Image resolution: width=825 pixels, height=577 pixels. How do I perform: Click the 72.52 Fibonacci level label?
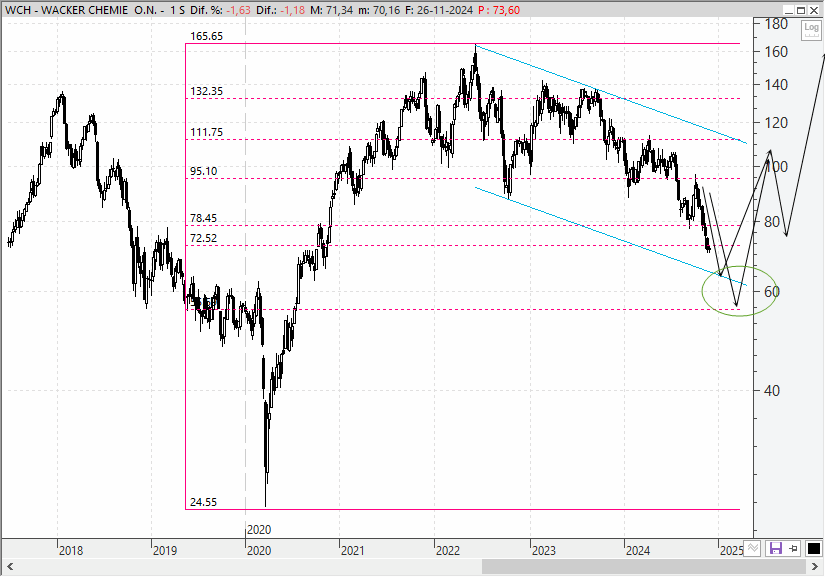pyautogui.click(x=203, y=238)
